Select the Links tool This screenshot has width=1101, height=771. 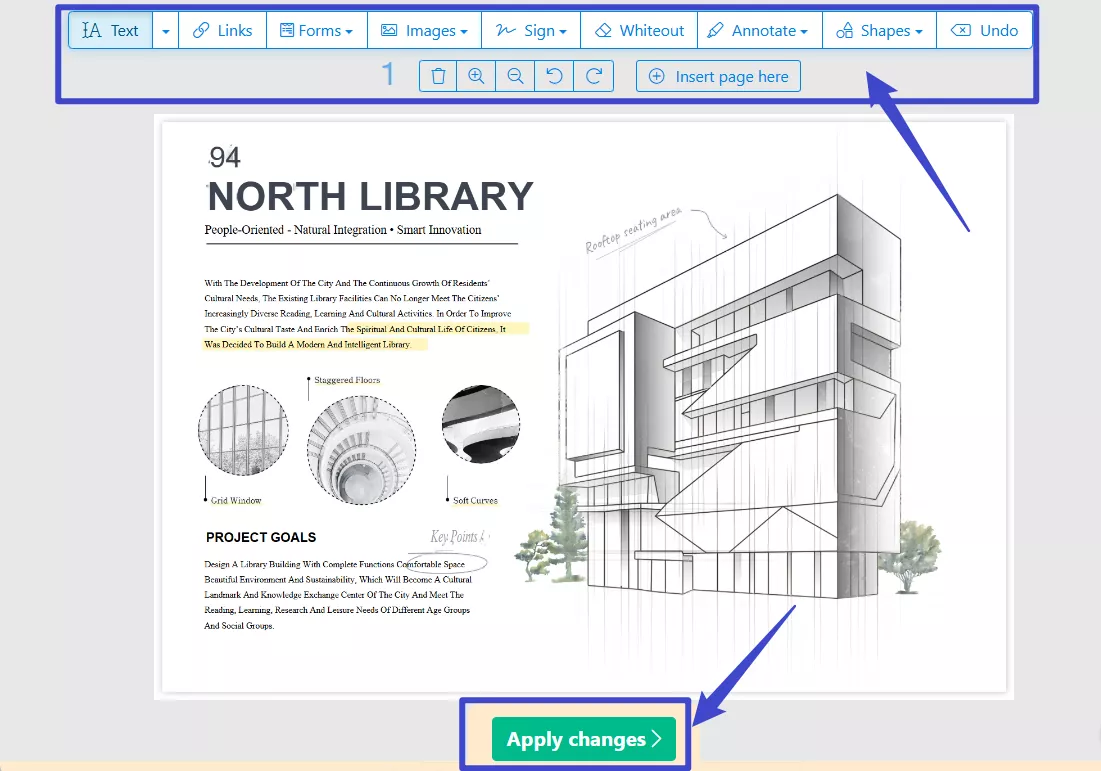click(222, 30)
